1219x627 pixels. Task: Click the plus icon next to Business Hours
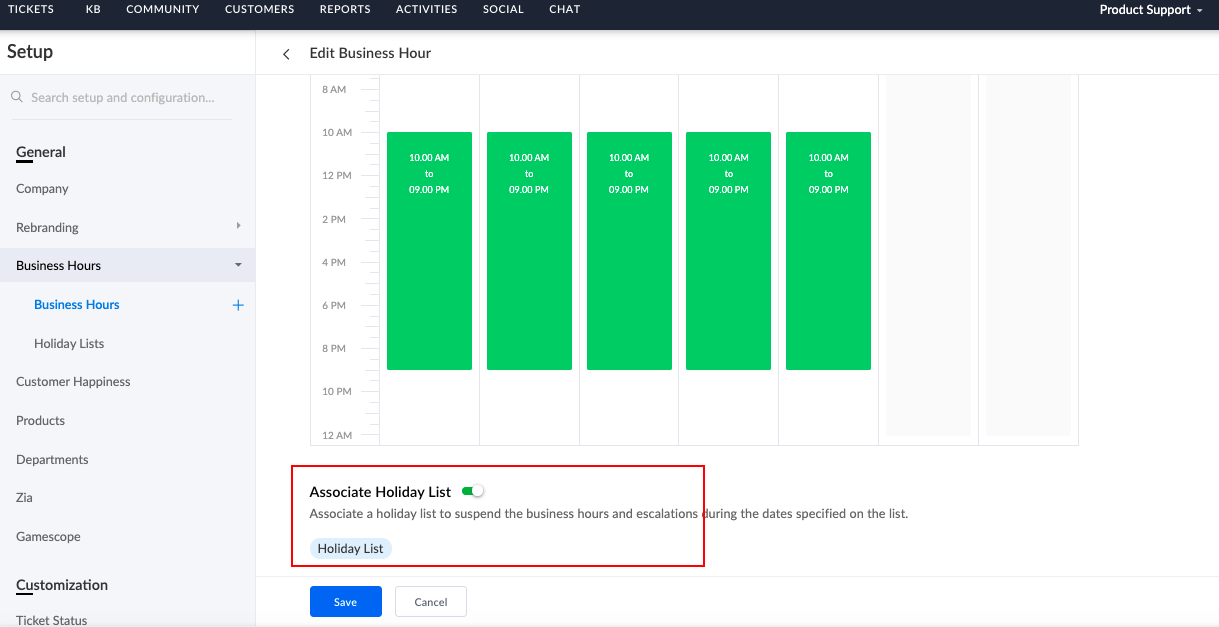pyautogui.click(x=238, y=305)
